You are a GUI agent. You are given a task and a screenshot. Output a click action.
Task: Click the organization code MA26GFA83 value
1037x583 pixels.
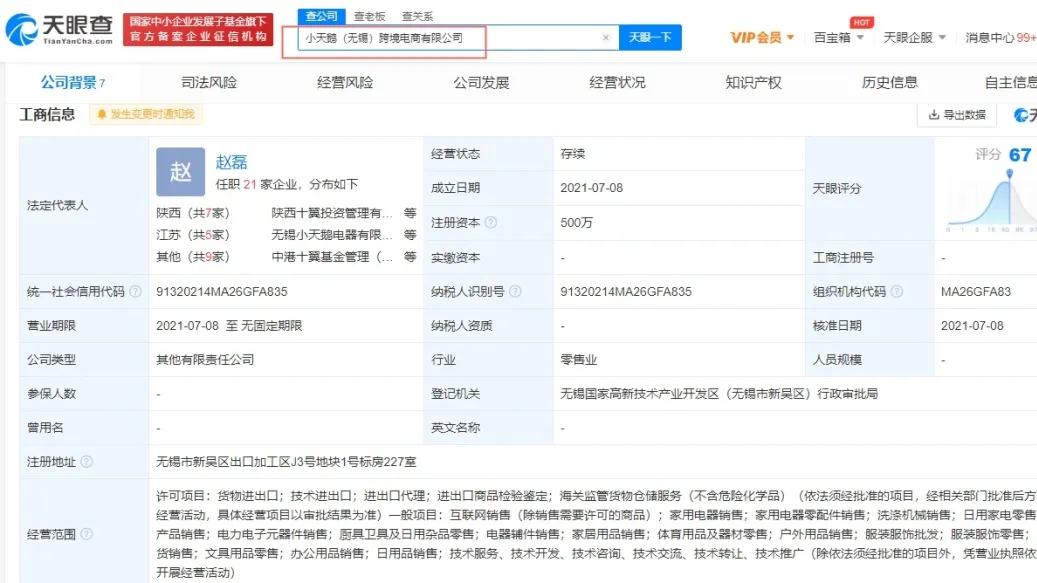pos(975,292)
